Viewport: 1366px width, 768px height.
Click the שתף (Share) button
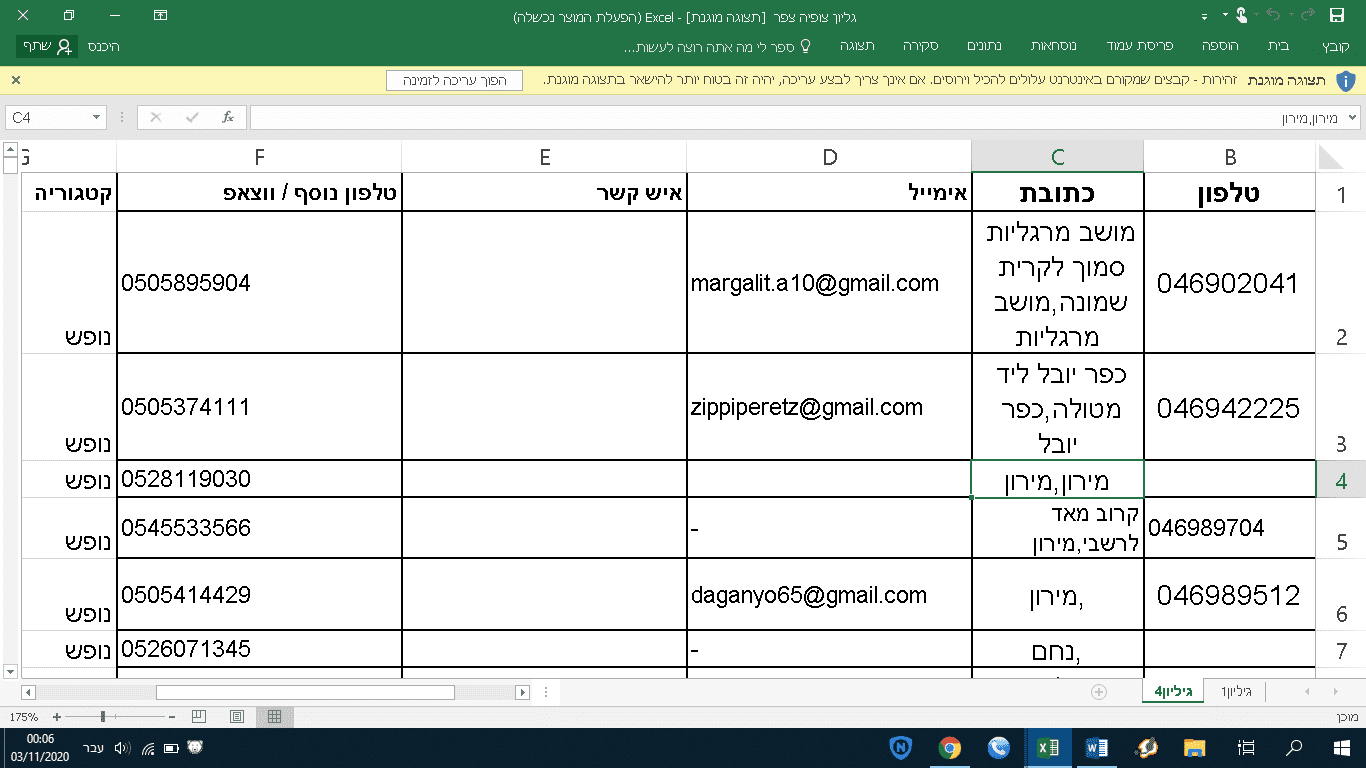coord(46,46)
